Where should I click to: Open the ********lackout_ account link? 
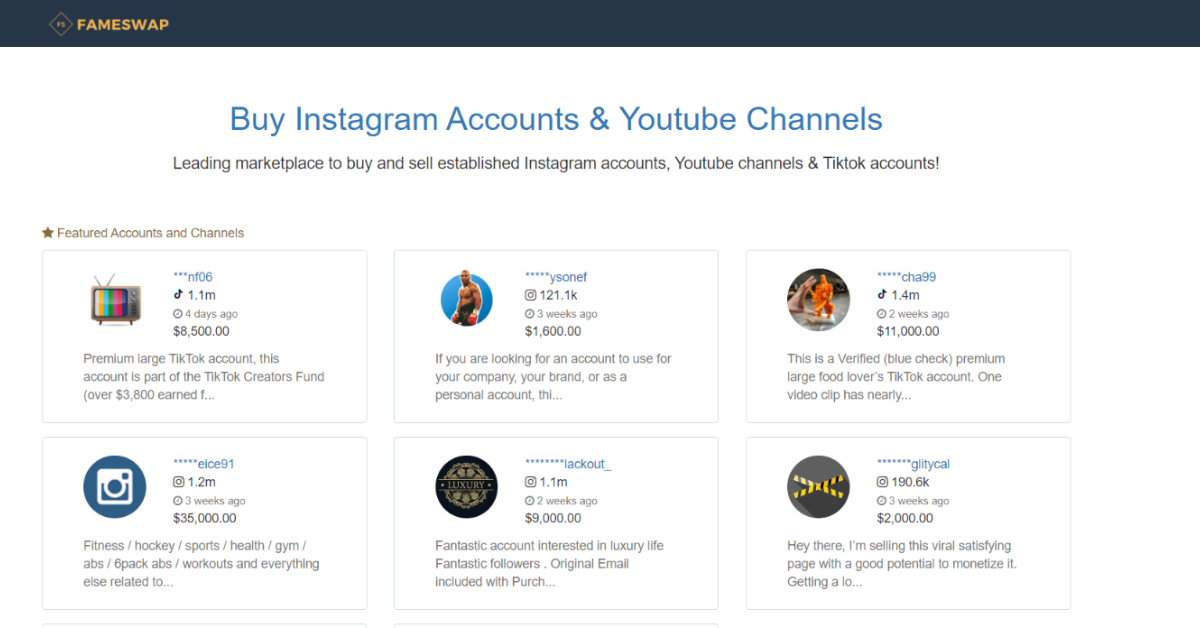pyautogui.click(x=568, y=464)
